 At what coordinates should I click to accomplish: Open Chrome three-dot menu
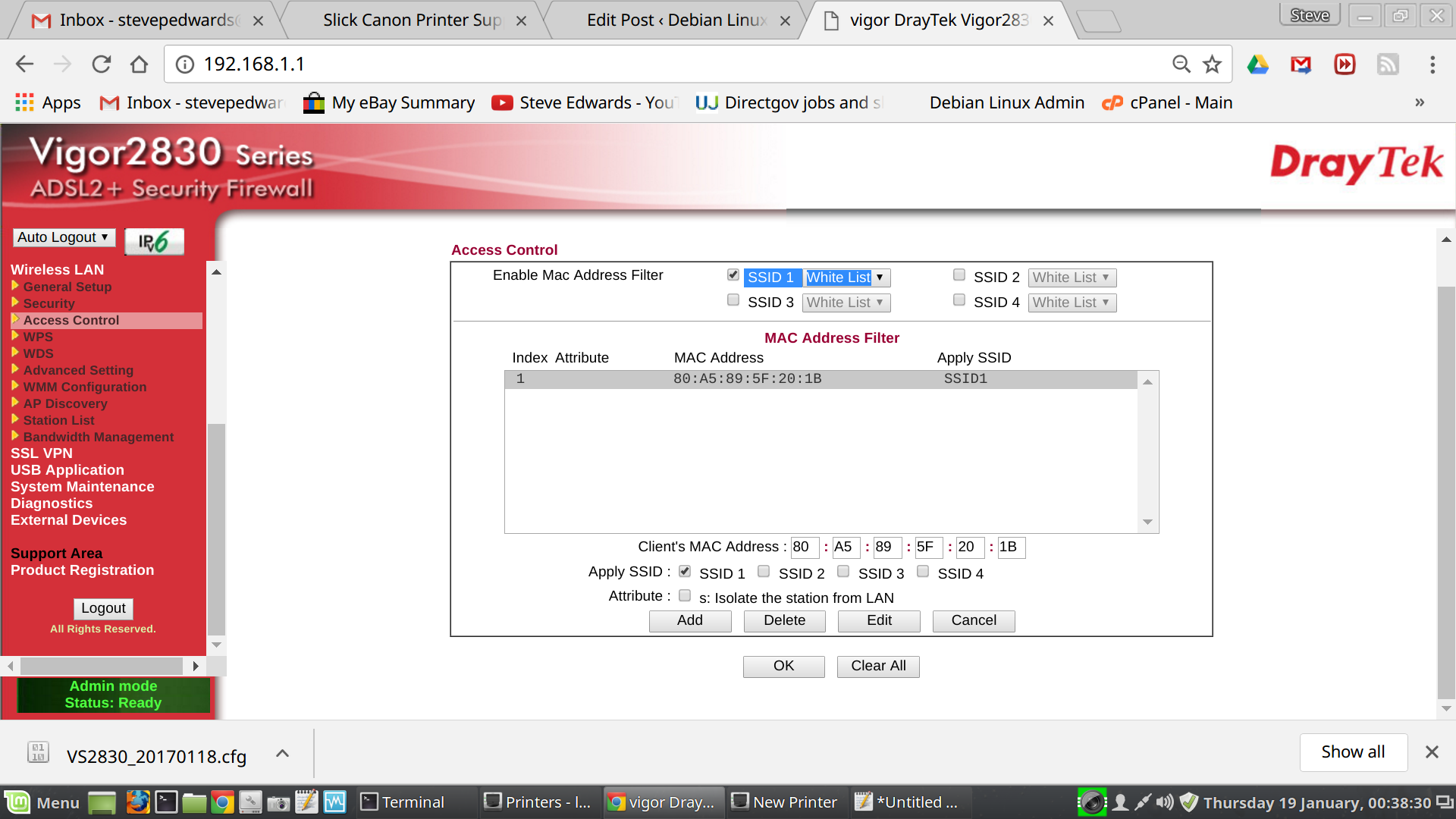tap(1432, 64)
